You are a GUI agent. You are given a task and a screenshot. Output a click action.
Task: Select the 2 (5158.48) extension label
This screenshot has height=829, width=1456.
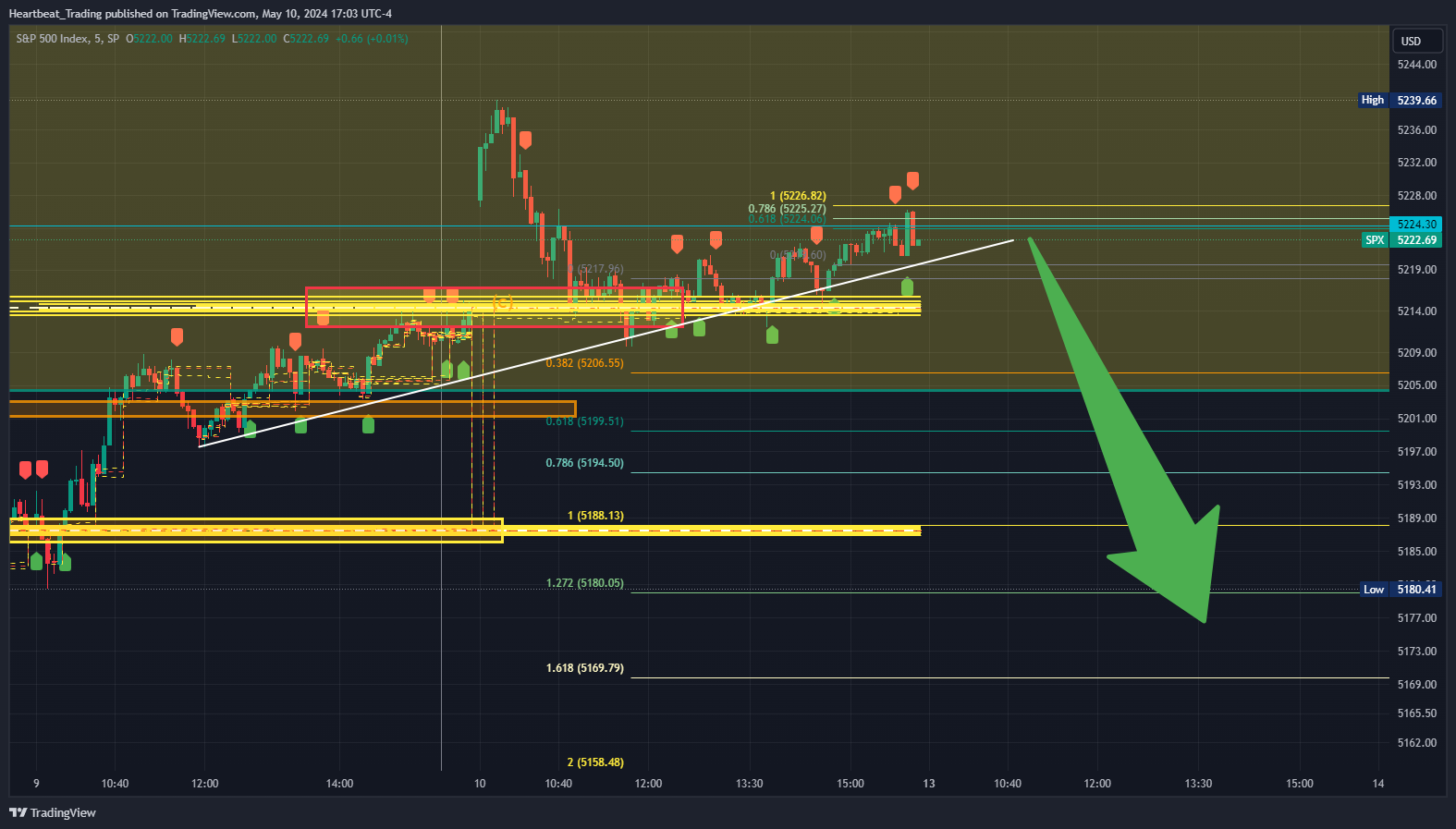(x=595, y=762)
